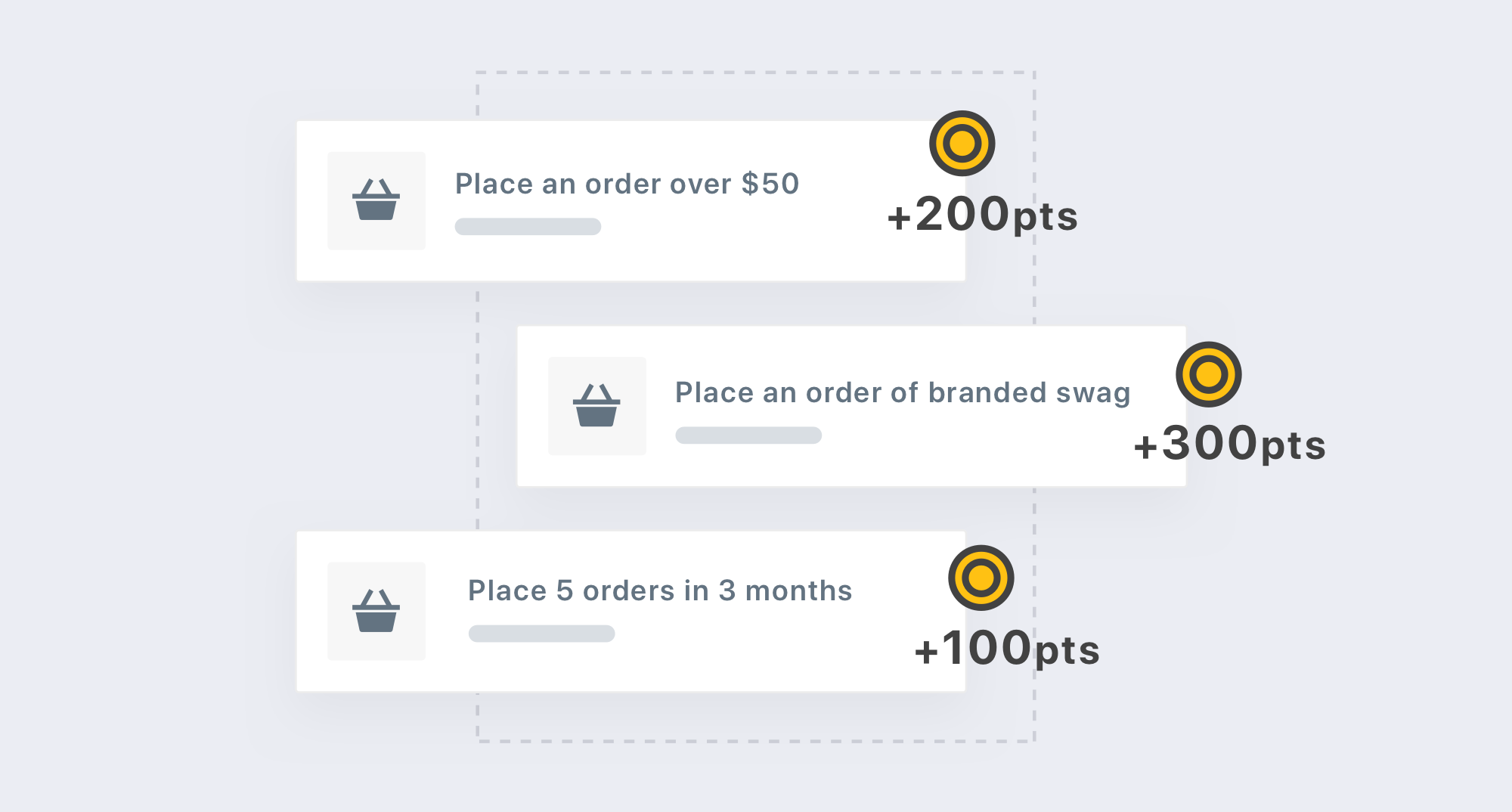Viewport: 1512px width, 812px height.
Task: Click gray placeholder bar under branded swag title
Action: pyautogui.click(x=748, y=435)
